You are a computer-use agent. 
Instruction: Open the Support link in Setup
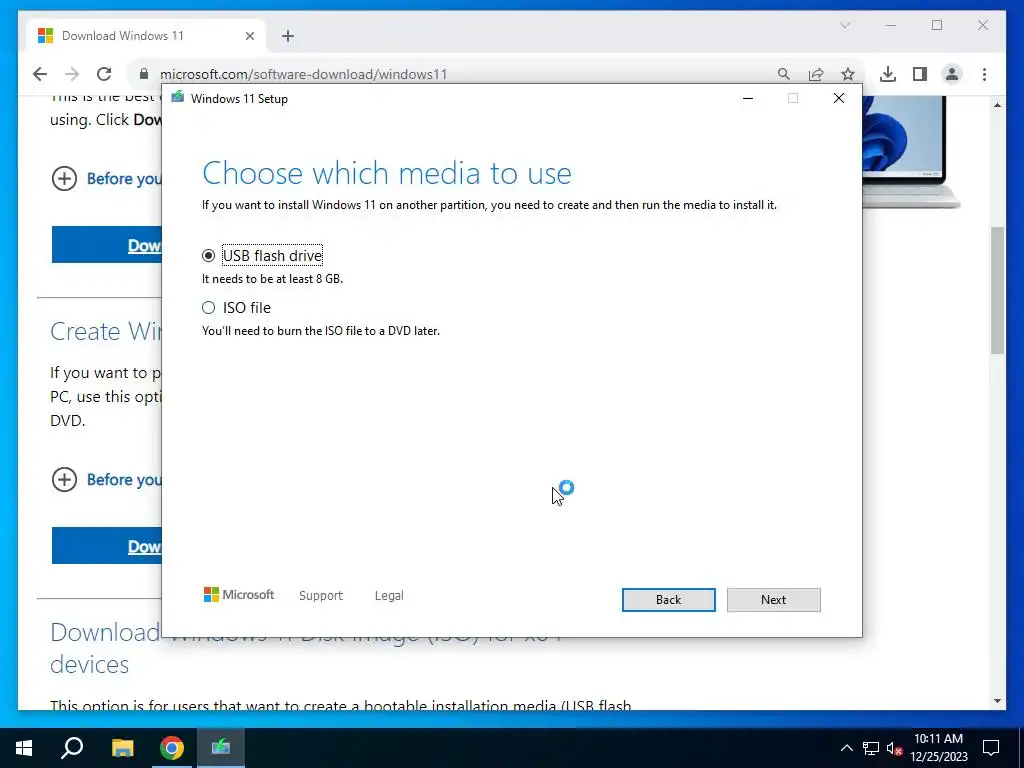pyautogui.click(x=321, y=596)
